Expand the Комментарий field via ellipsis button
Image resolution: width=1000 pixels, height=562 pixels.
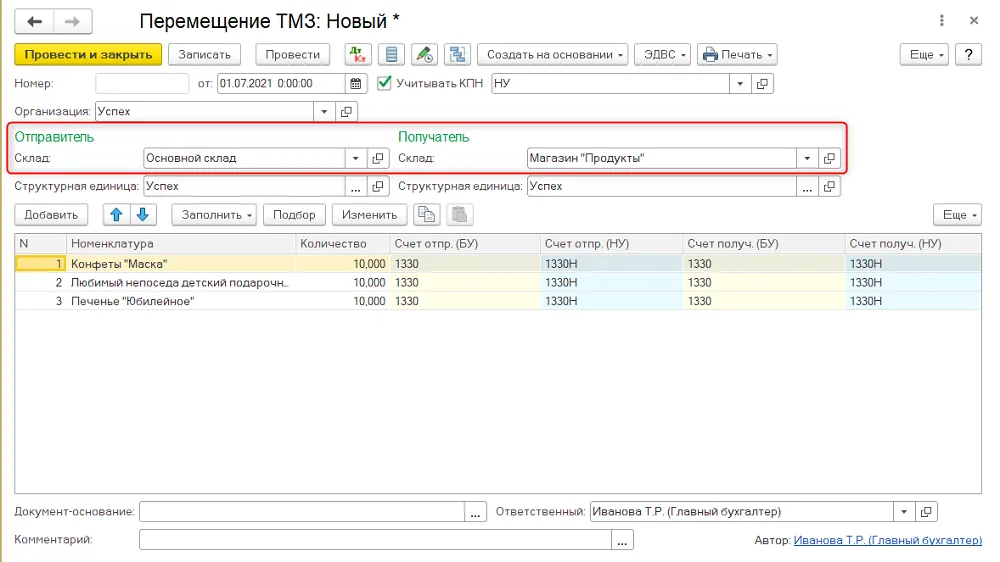[622, 540]
